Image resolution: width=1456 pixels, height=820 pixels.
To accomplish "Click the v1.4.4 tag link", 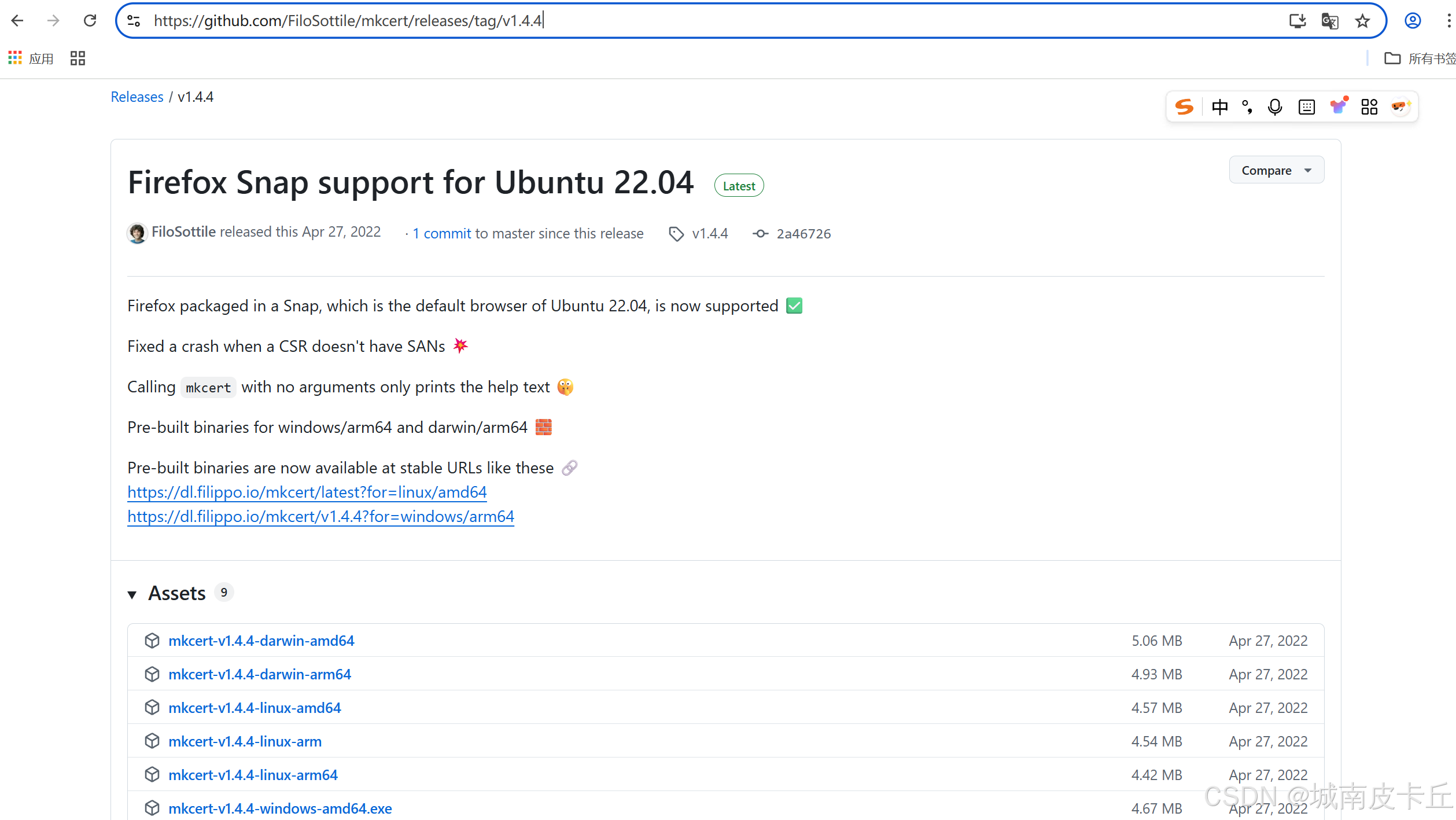I will [710, 234].
